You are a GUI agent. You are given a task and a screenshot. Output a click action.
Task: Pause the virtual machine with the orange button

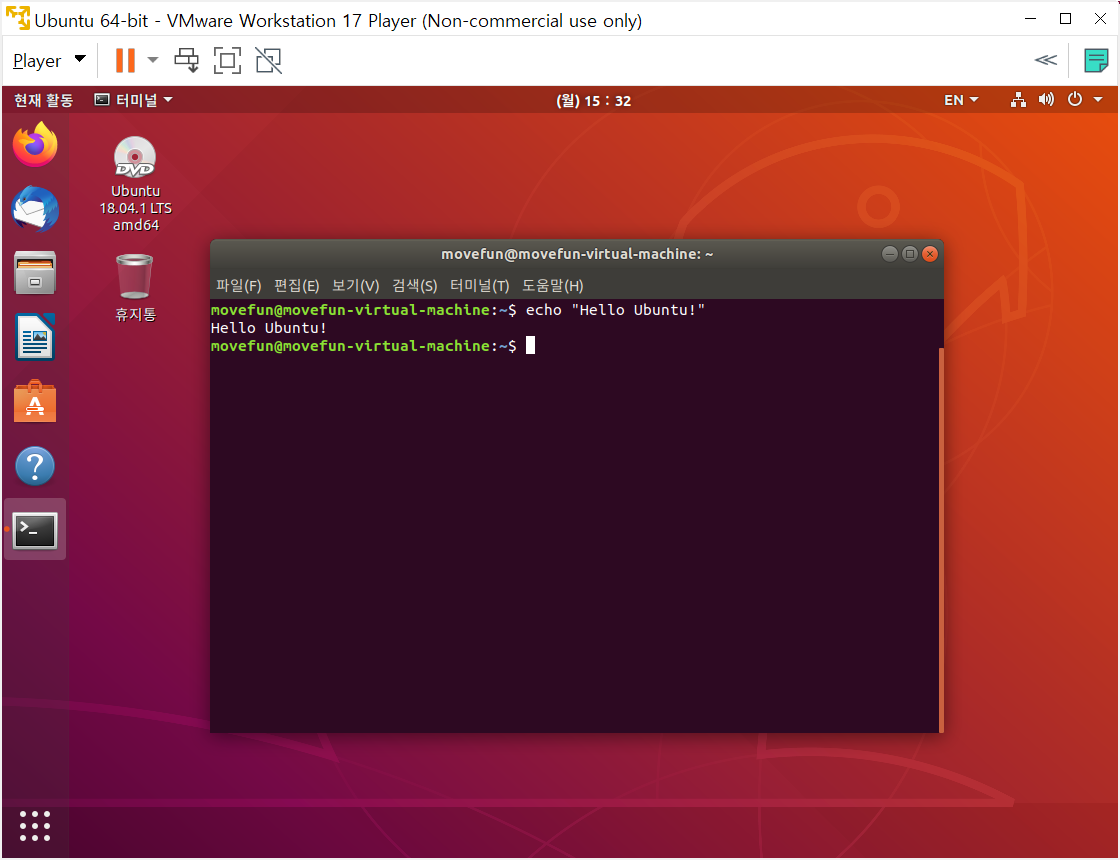click(125, 60)
